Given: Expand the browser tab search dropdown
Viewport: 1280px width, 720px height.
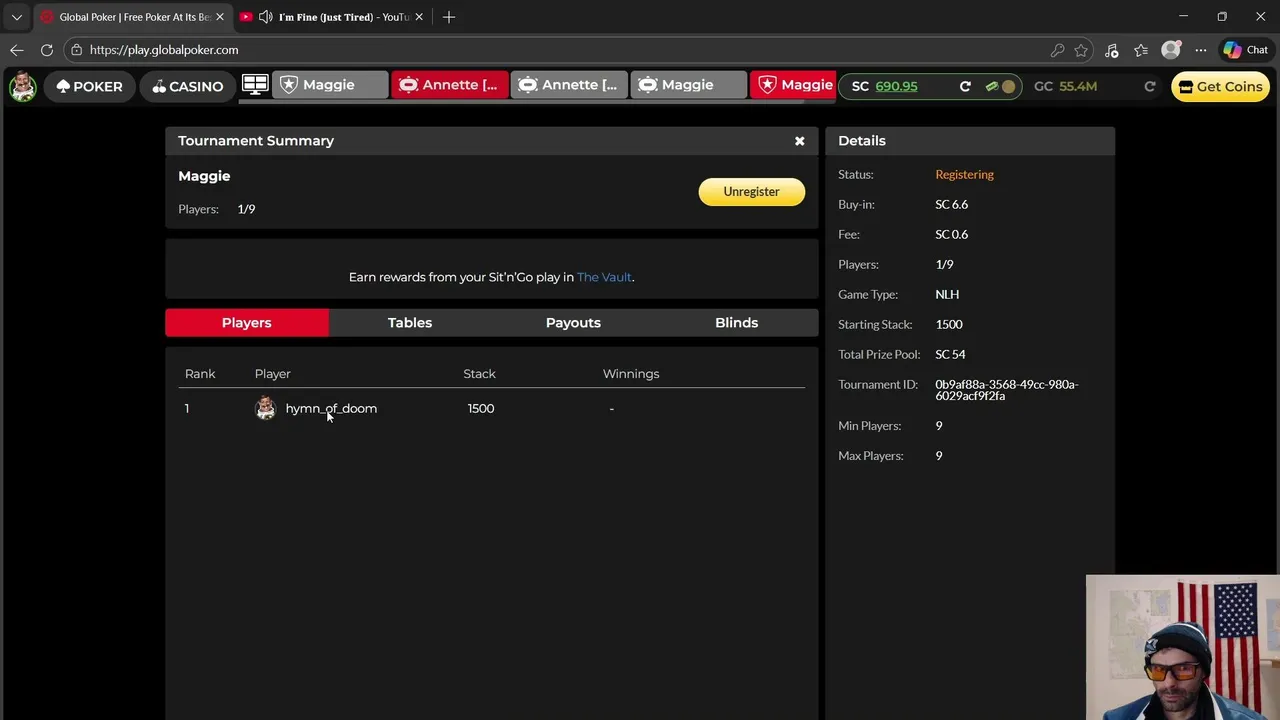Looking at the screenshot, I should [x=17, y=17].
